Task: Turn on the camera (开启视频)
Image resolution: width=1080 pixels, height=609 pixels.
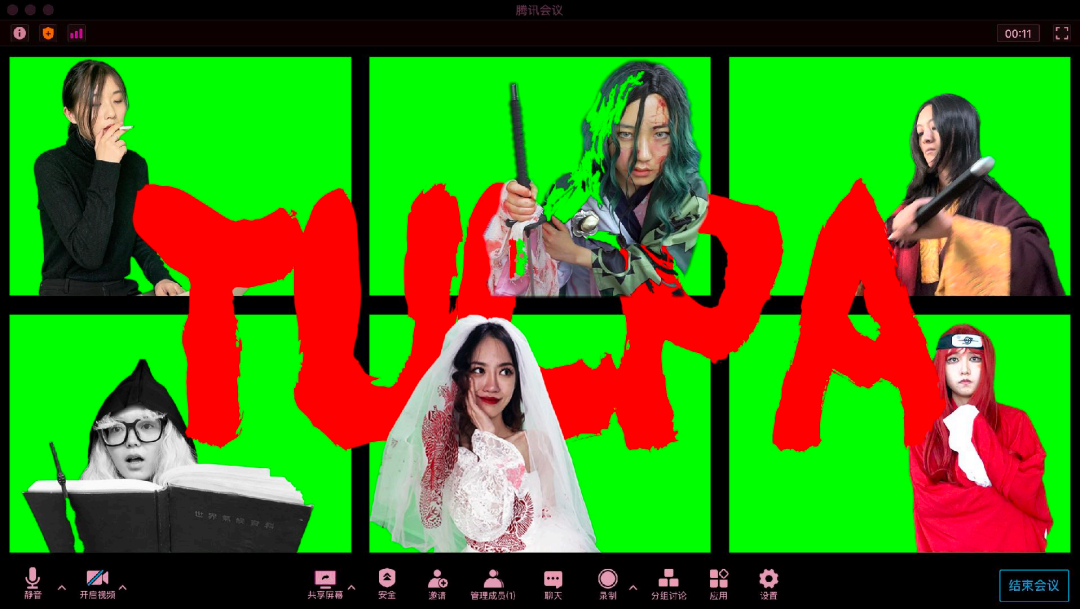Action: [97, 582]
